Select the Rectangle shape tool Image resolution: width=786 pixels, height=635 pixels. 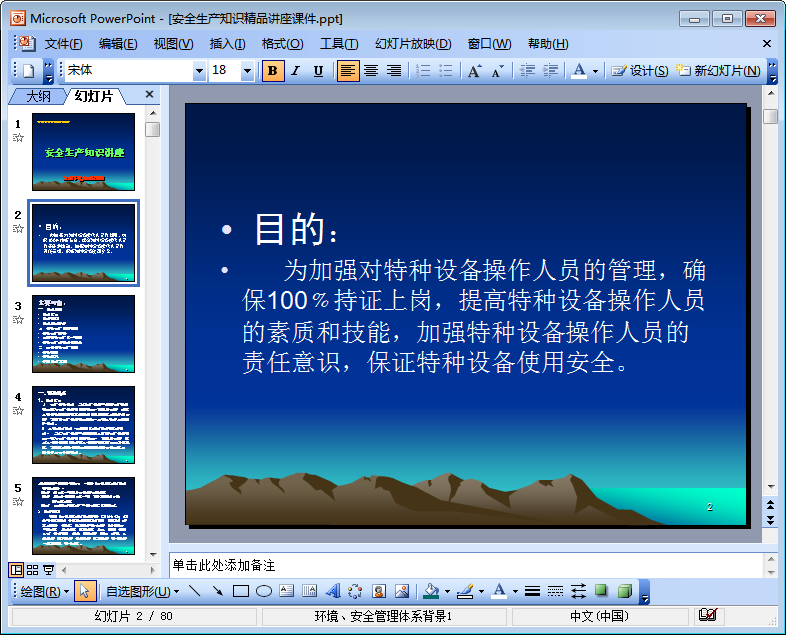[241, 591]
